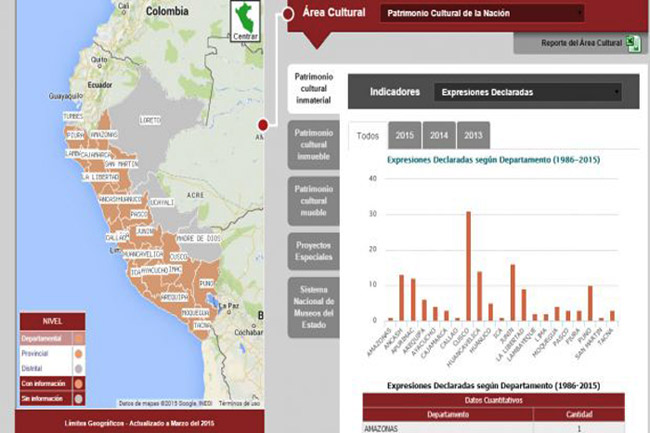Select Loreto region on the map

click(x=150, y=120)
